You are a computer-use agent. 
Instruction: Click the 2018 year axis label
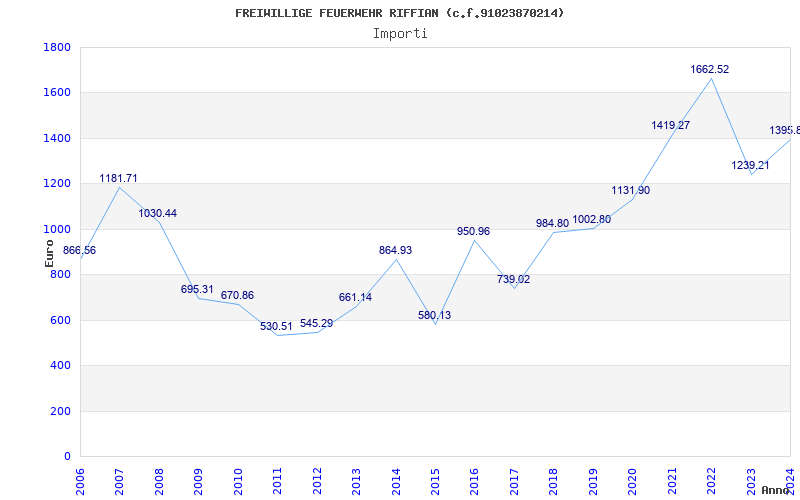coord(555,479)
